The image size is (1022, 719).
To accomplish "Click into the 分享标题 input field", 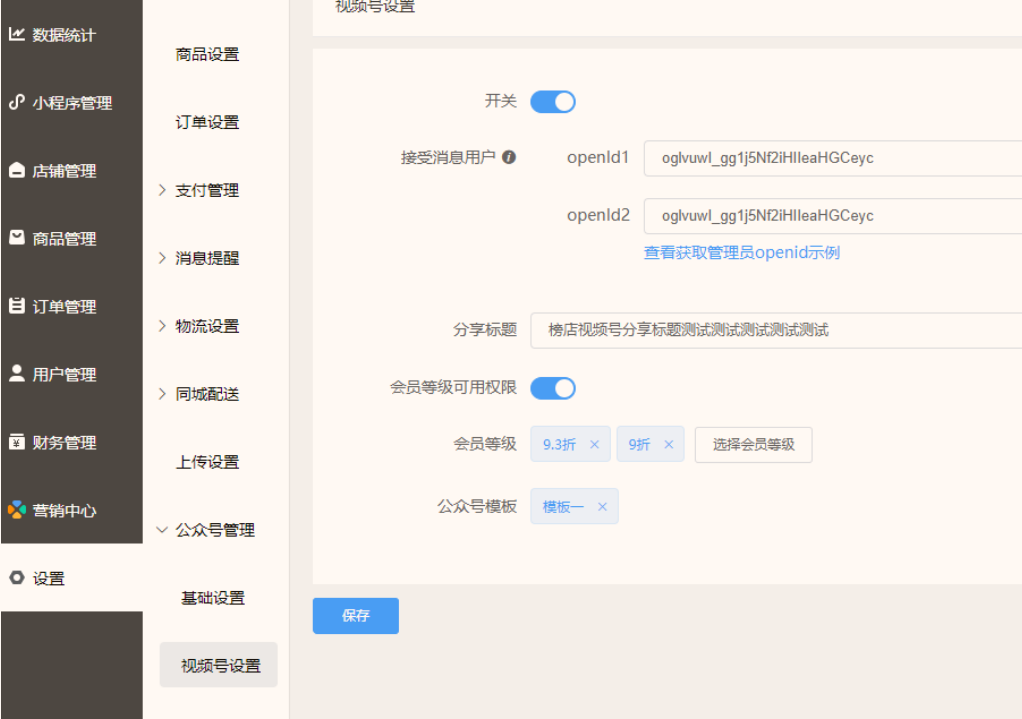I will pos(776,330).
